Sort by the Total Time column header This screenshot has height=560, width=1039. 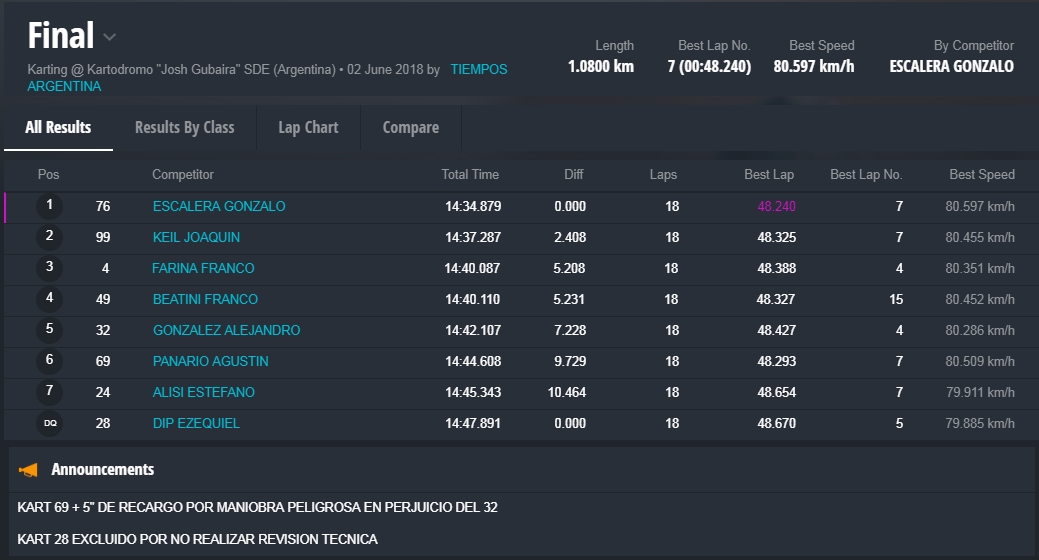pyautogui.click(x=469, y=174)
